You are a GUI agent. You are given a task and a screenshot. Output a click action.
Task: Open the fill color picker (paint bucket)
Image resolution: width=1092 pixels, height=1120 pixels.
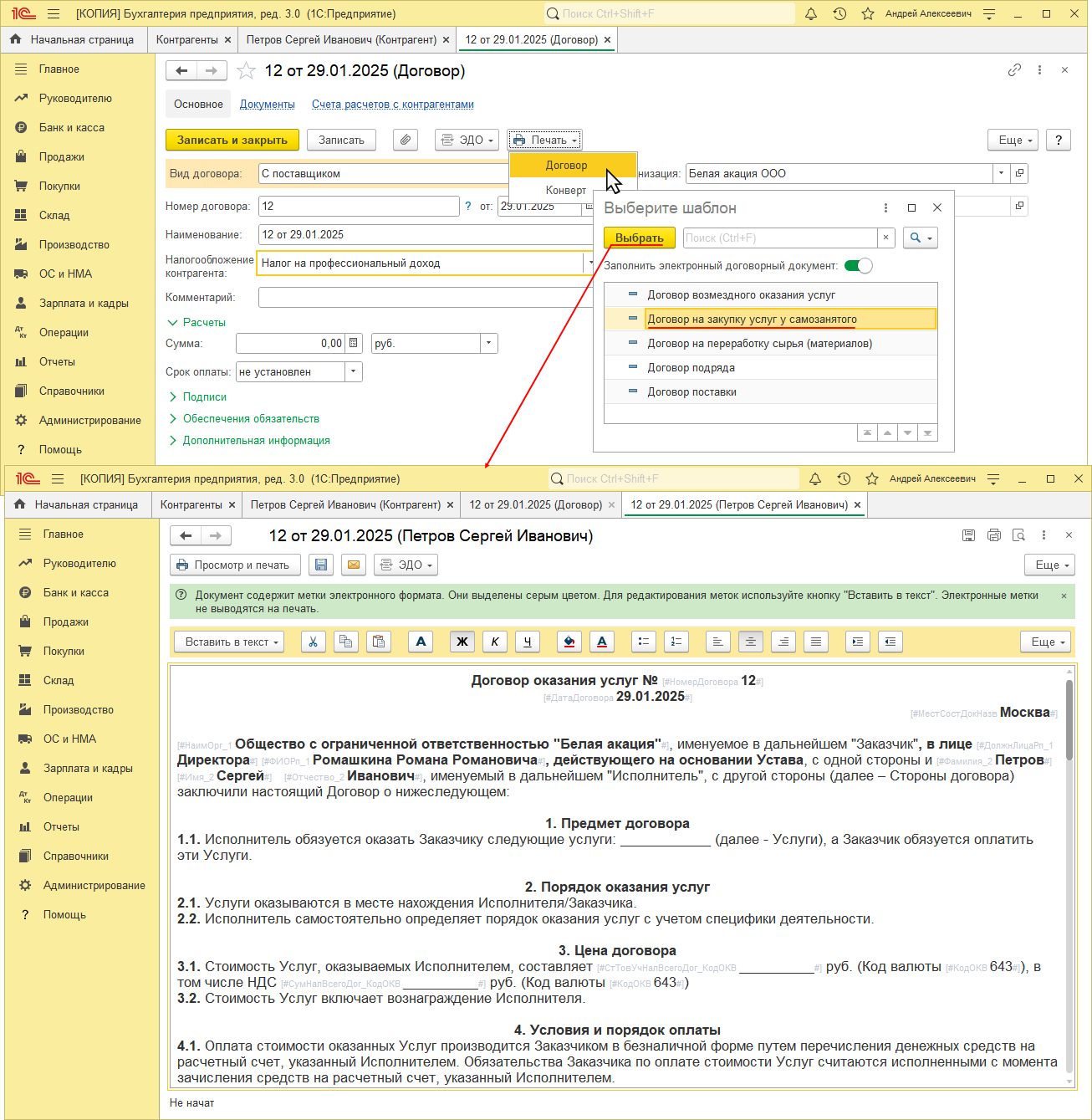tap(569, 642)
